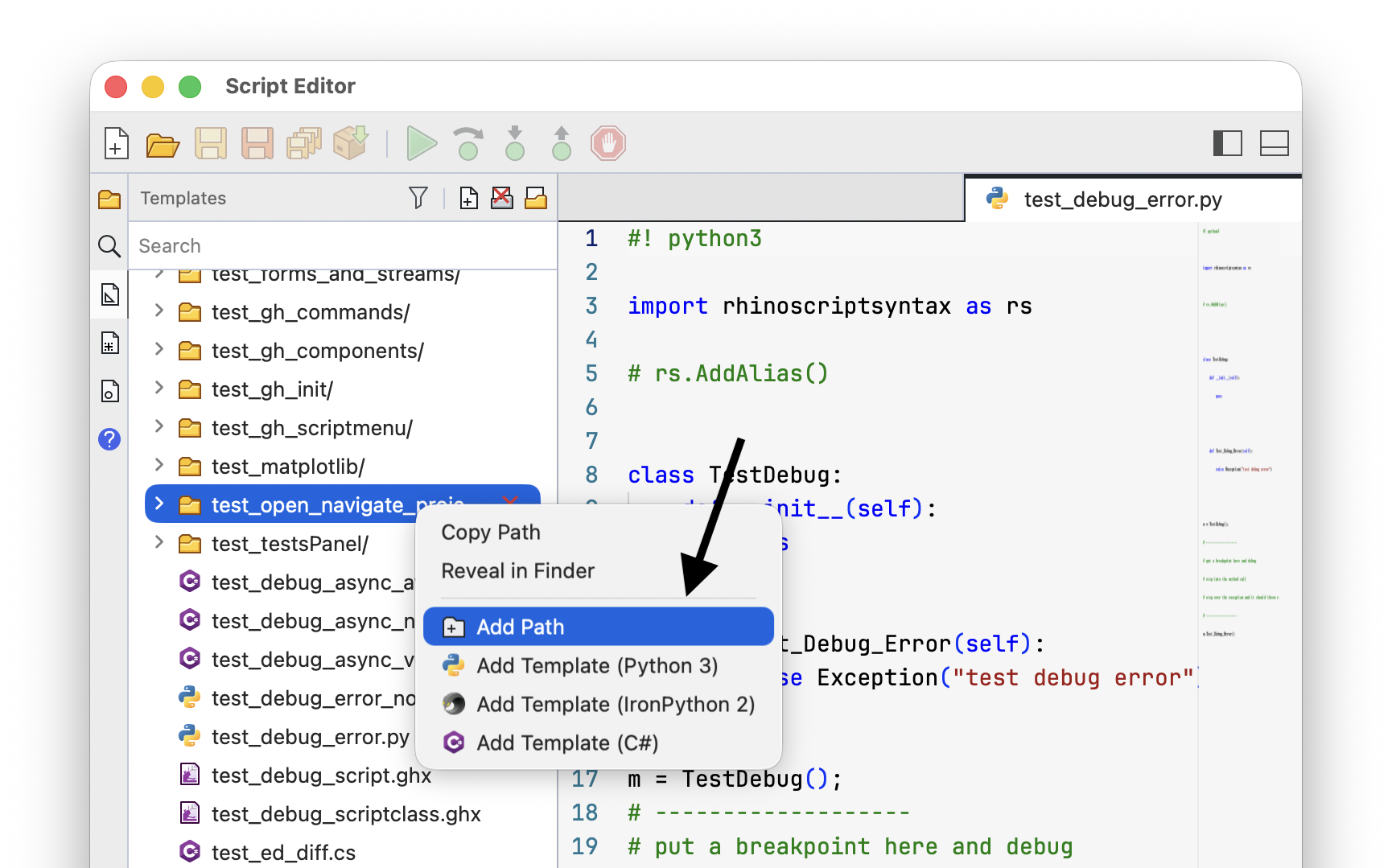This screenshot has height=868, width=1392.
Task: Click Reveal in Finder
Action: 517,571
